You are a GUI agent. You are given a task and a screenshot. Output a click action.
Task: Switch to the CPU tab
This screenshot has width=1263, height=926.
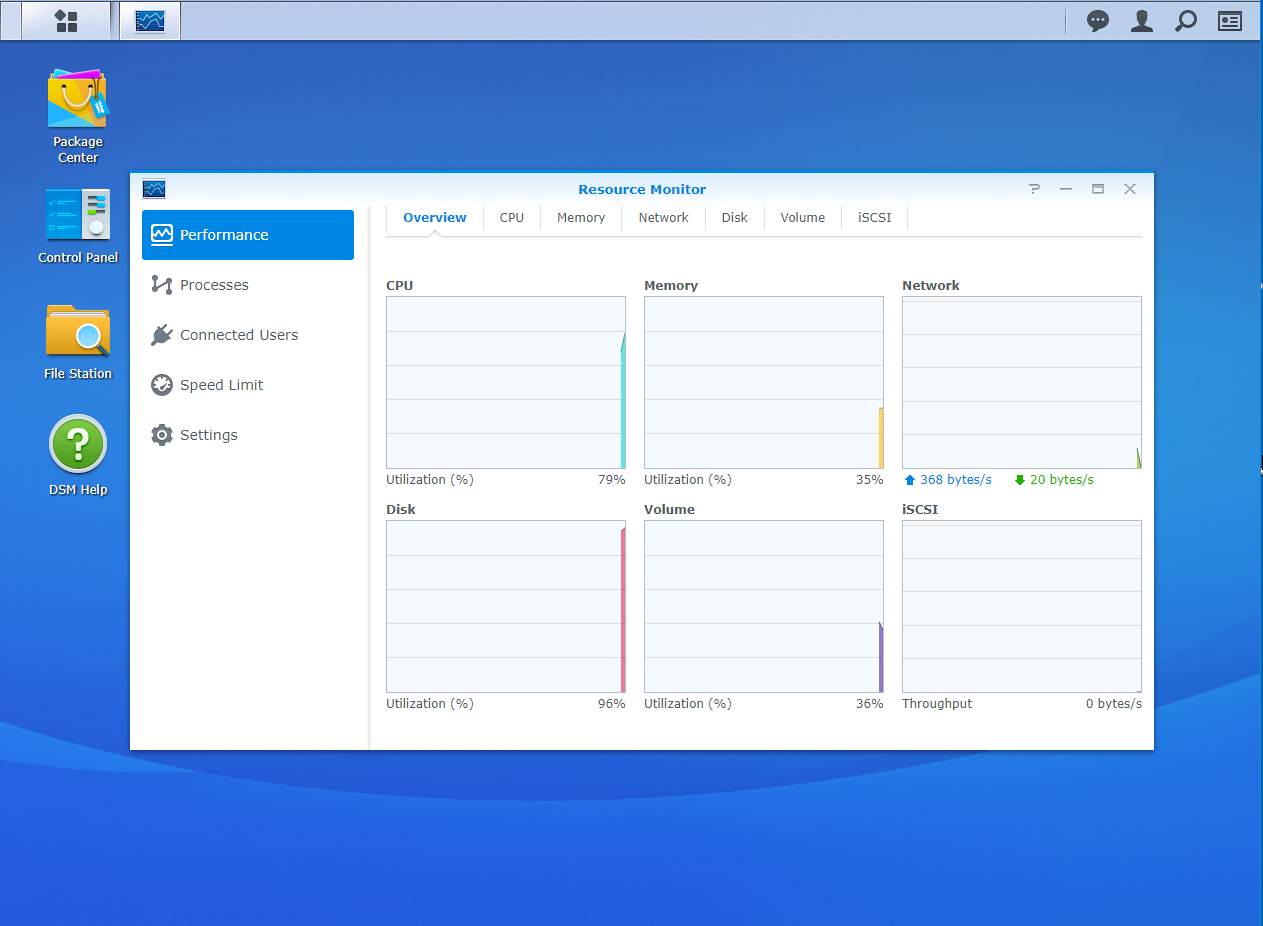(x=511, y=217)
